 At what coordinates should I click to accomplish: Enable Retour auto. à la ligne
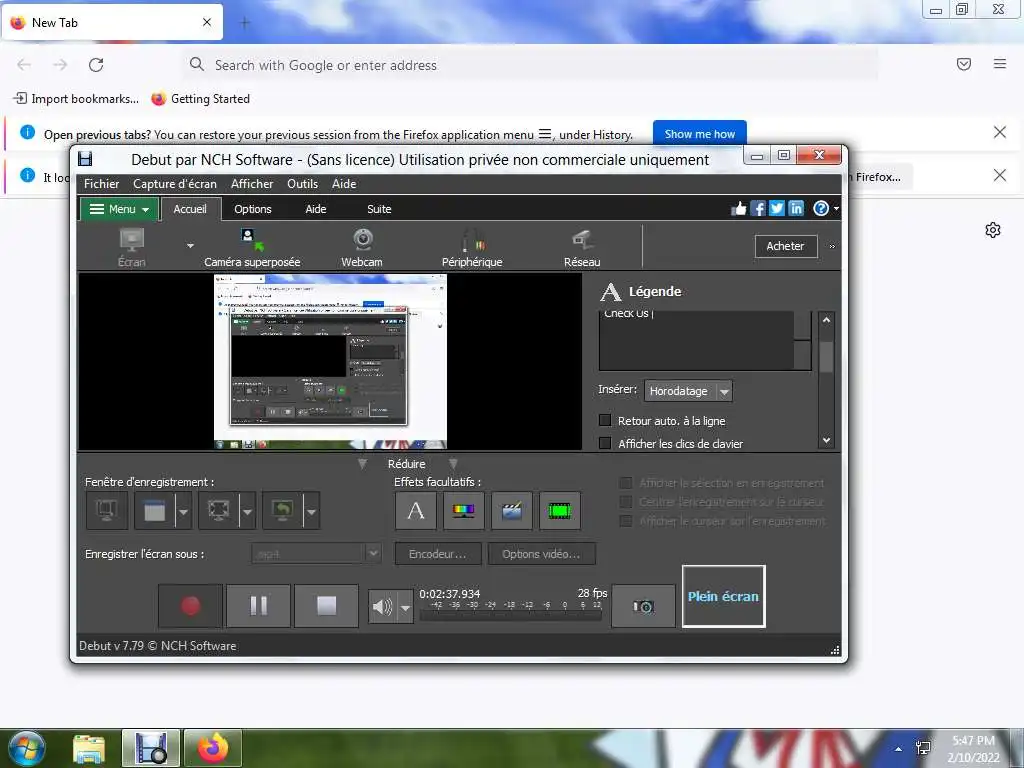[x=605, y=420]
